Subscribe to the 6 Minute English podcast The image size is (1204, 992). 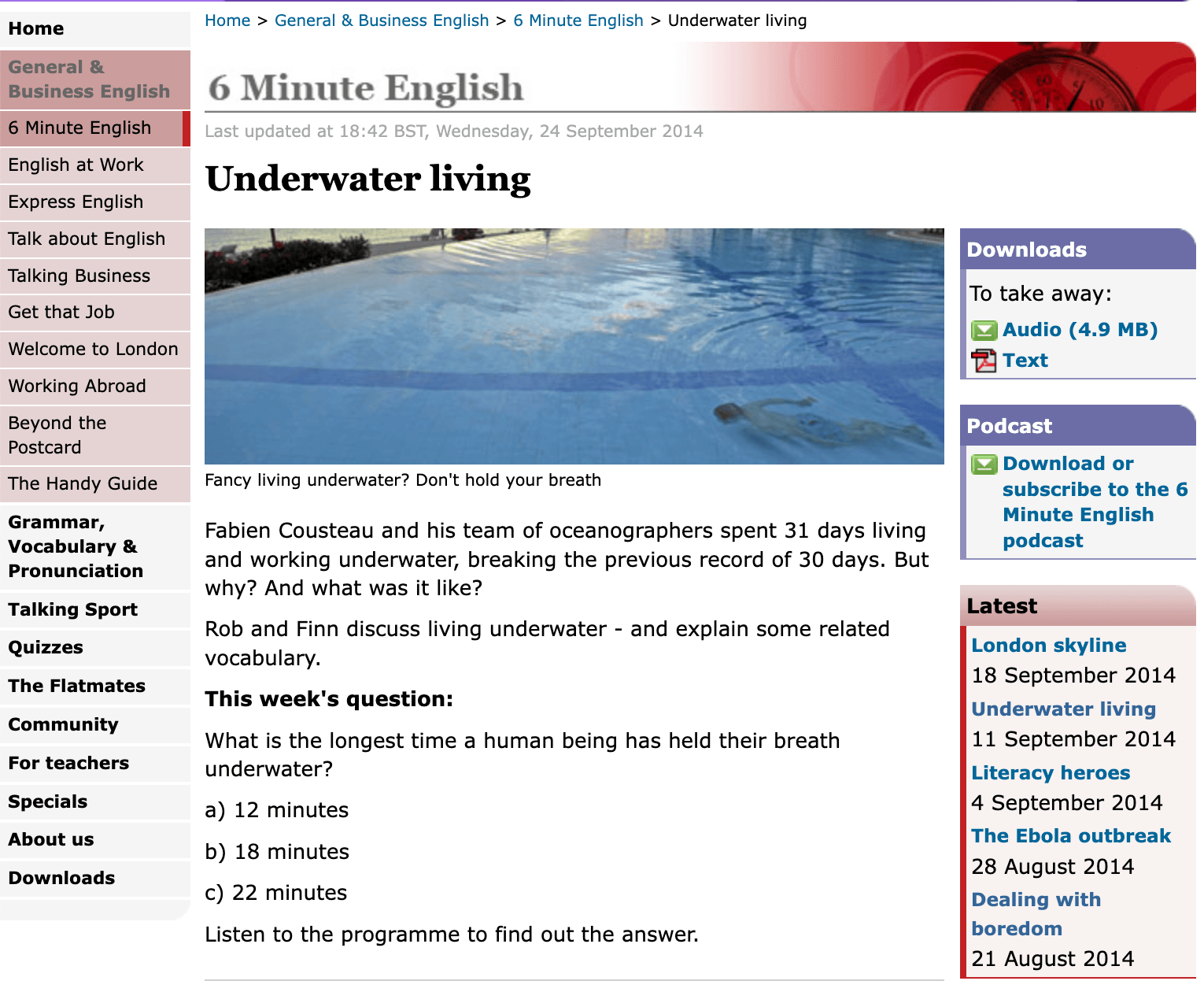[1094, 502]
